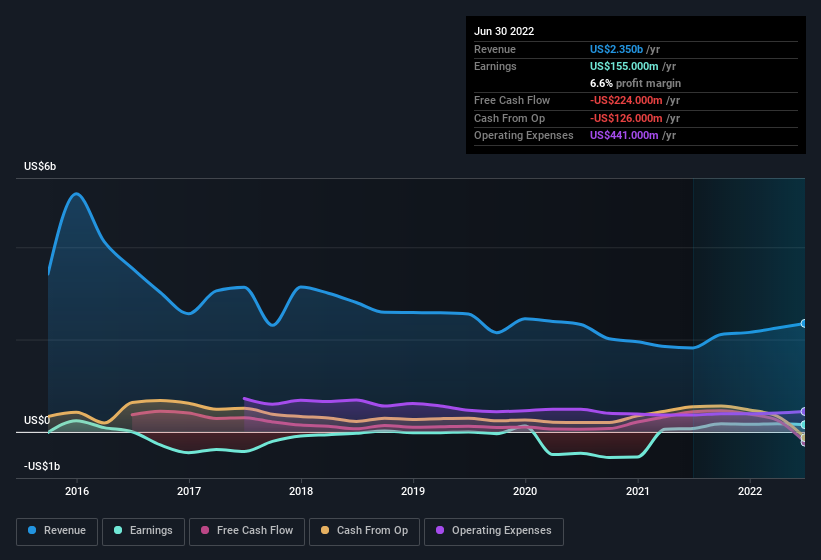
Task: Click the -US$126.000m cash from op value
Action: coord(626,118)
